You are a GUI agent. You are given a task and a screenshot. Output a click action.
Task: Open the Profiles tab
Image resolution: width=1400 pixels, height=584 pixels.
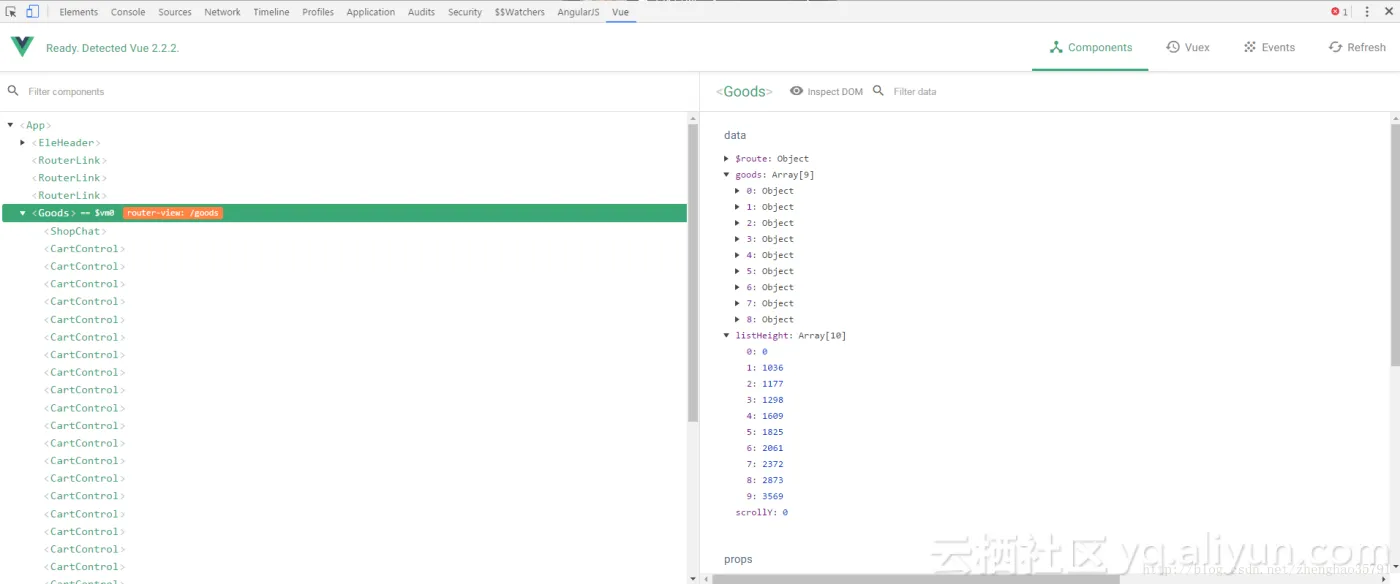click(x=318, y=12)
